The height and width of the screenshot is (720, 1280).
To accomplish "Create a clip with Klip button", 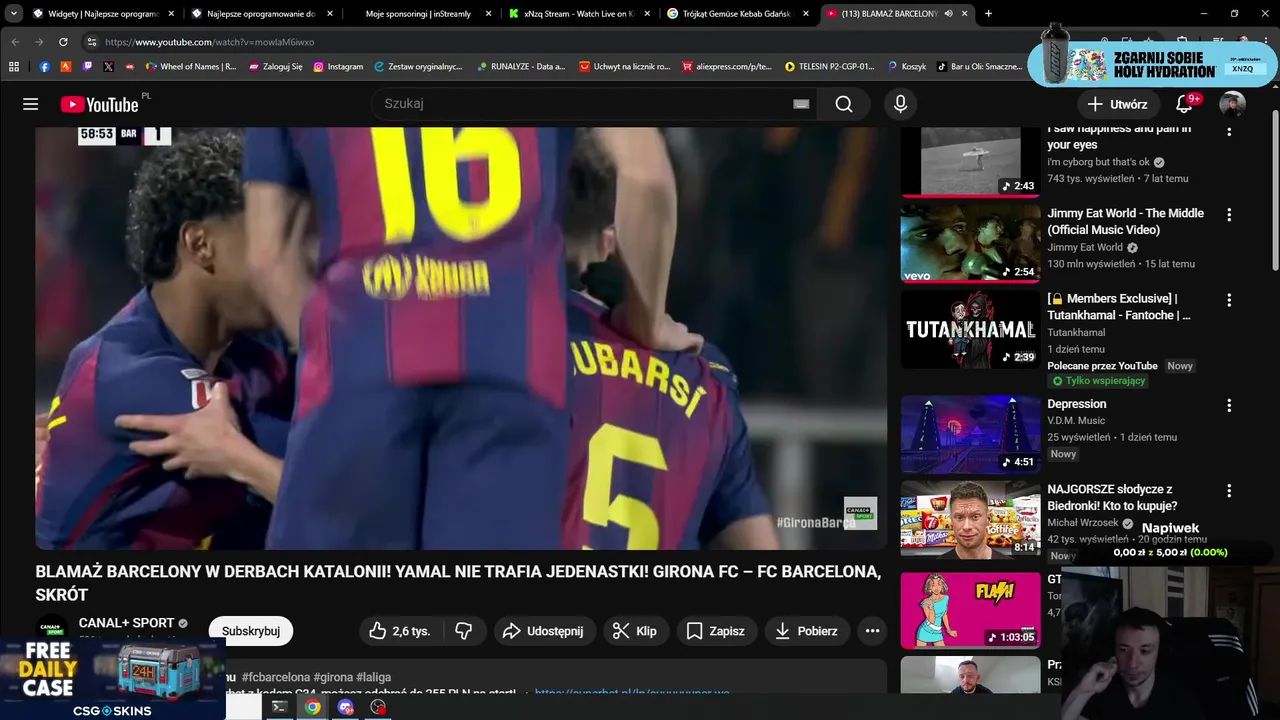I will click(635, 631).
